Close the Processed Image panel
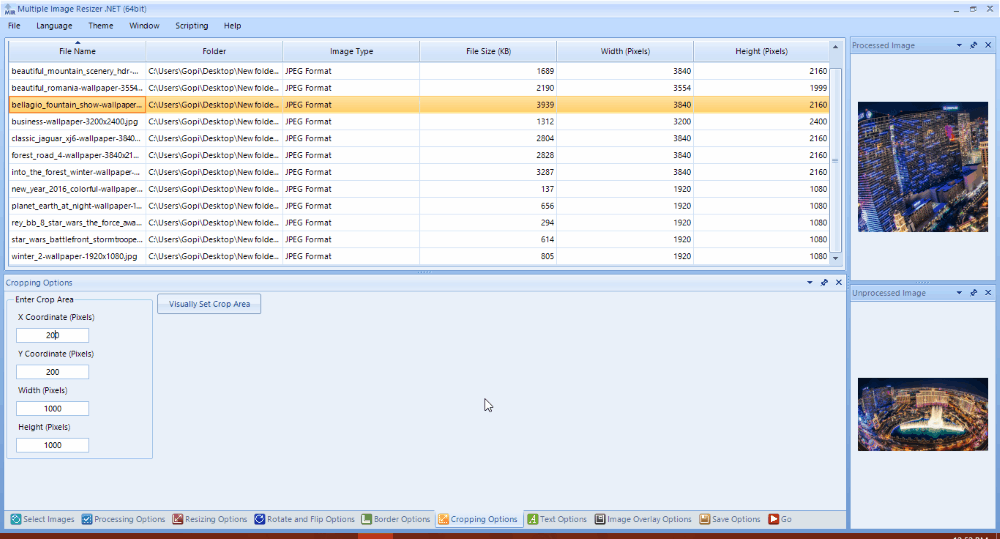Screen dimensions: 1000x539 [x=988, y=45]
